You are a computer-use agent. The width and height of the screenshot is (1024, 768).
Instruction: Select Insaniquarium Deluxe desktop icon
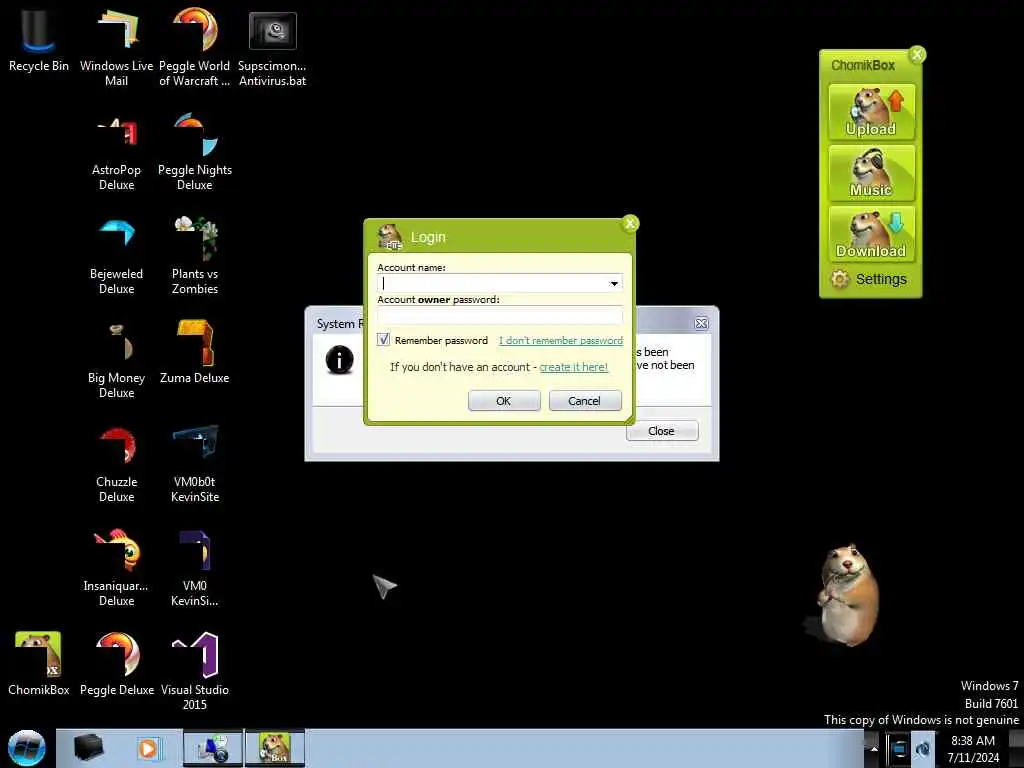tap(116, 568)
